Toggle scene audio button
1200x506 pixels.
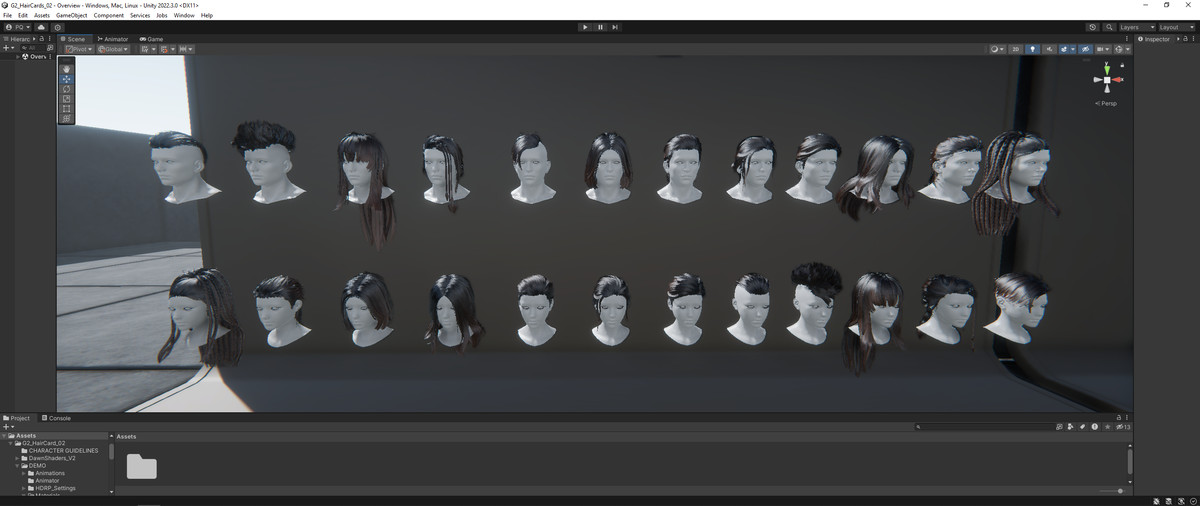[x=1049, y=49]
